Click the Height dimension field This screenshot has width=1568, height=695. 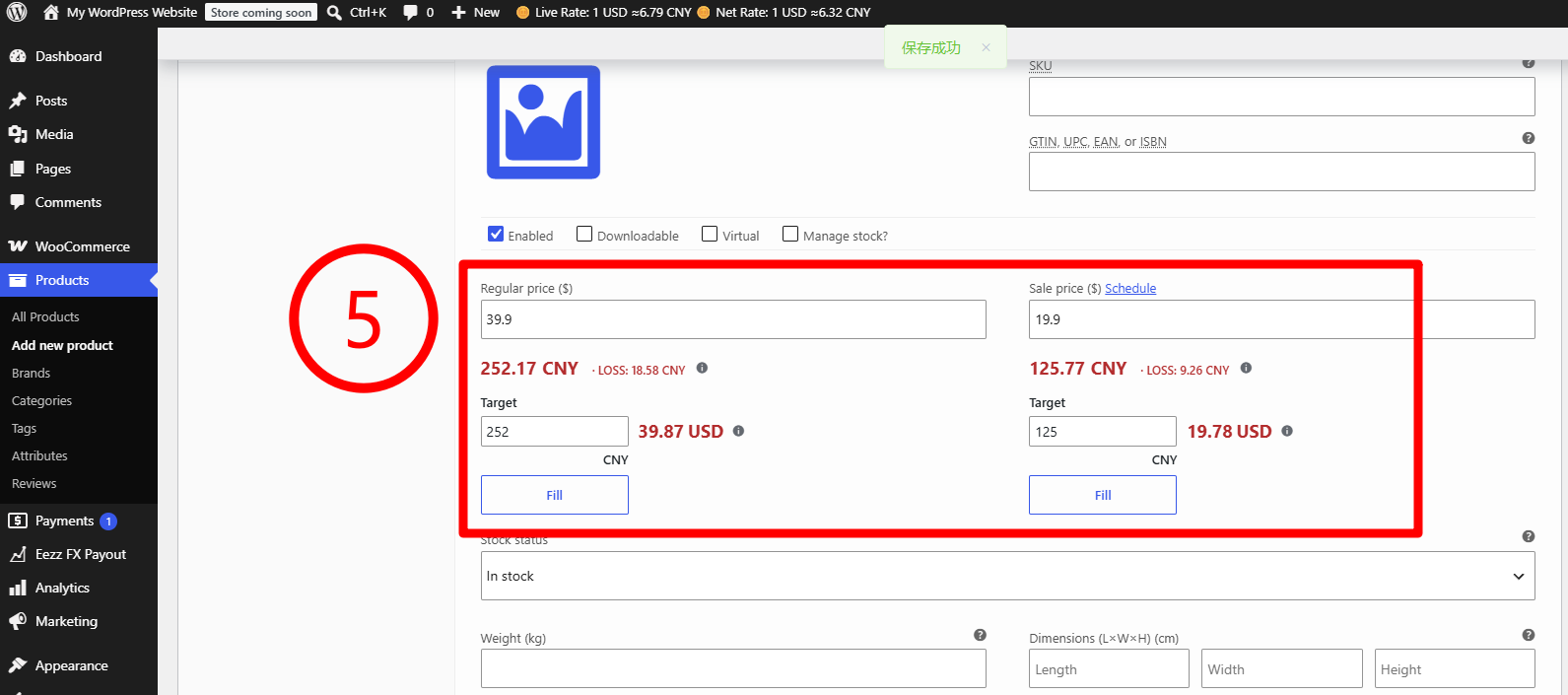click(1455, 668)
